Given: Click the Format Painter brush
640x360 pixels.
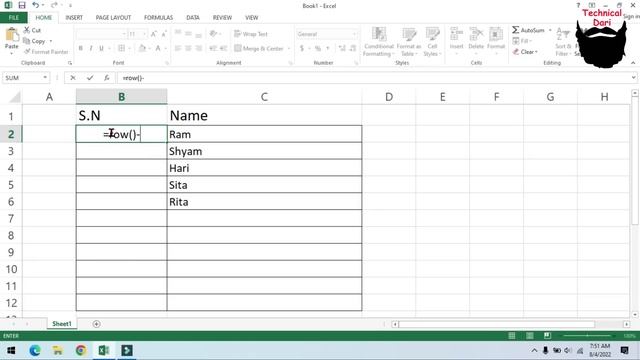Looking at the screenshot, I should (x=27, y=51).
